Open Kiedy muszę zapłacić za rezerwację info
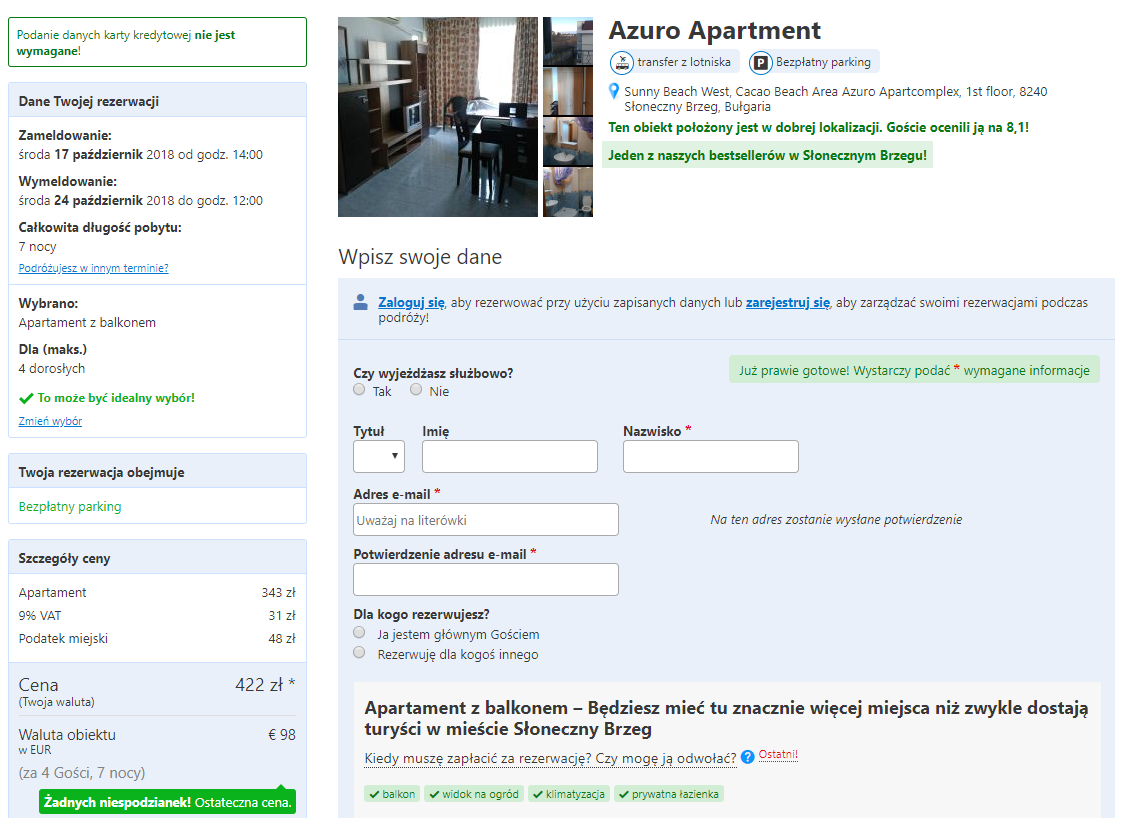The image size is (1124, 818). coord(550,758)
